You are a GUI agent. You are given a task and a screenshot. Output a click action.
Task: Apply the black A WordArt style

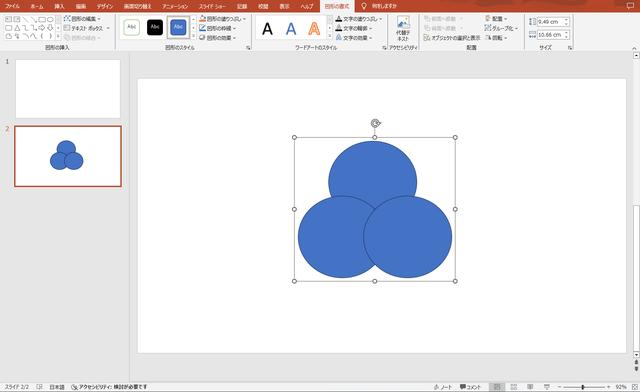(x=267, y=29)
